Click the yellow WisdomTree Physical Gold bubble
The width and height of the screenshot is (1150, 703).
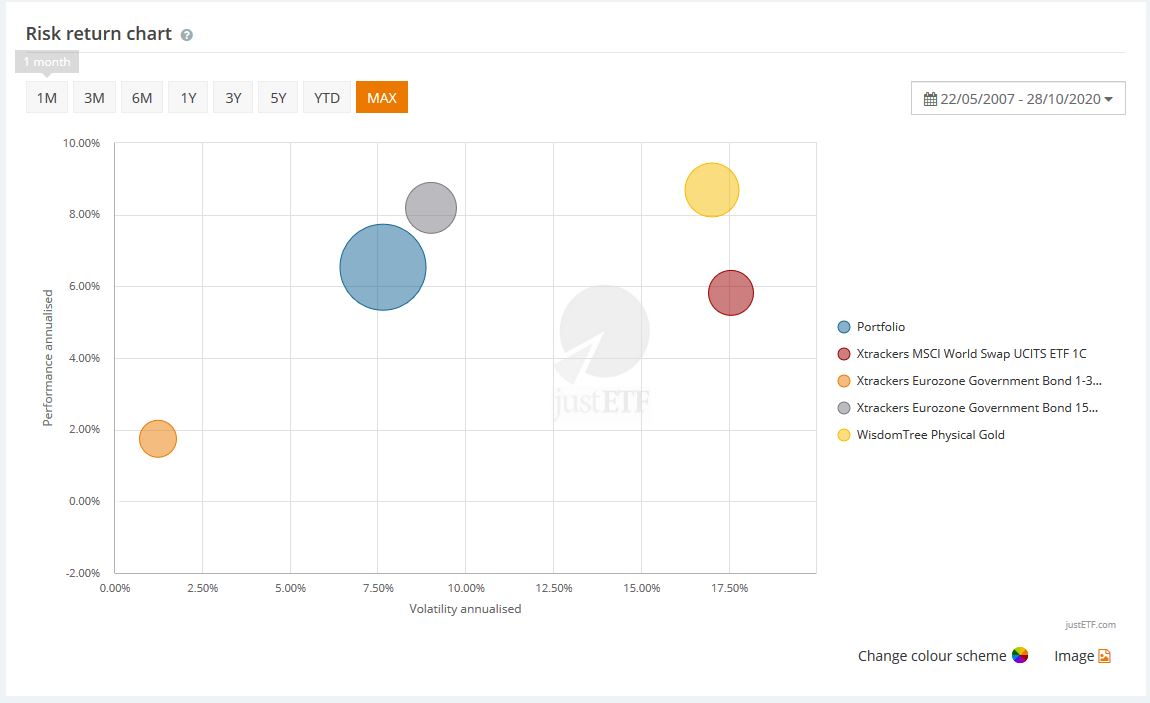coord(711,190)
